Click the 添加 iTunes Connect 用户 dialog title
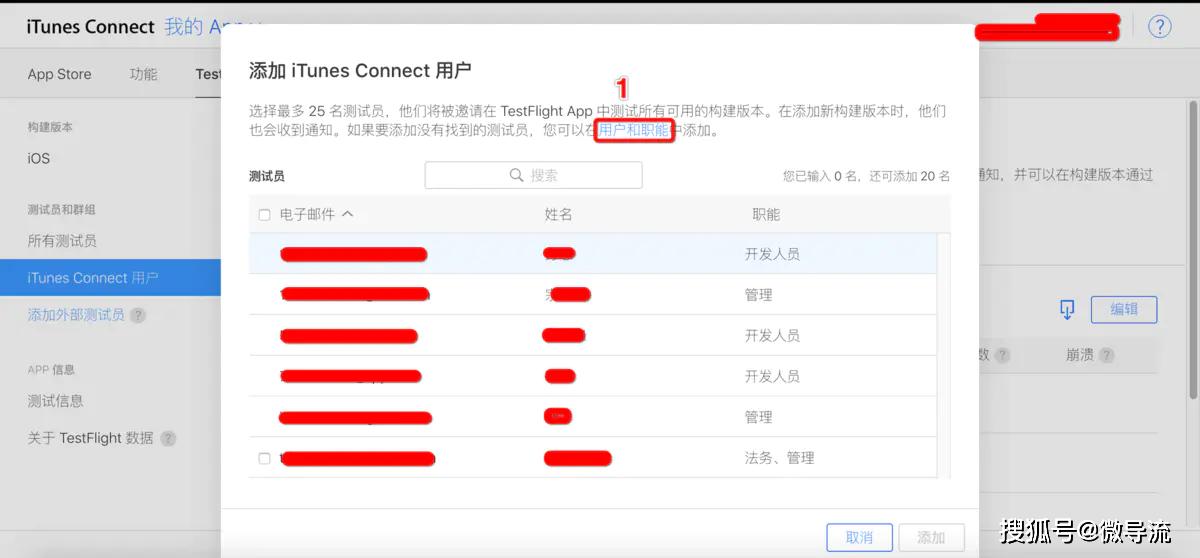Image resolution: width=1200 pixels, height=558 pixels. [360, 70]
